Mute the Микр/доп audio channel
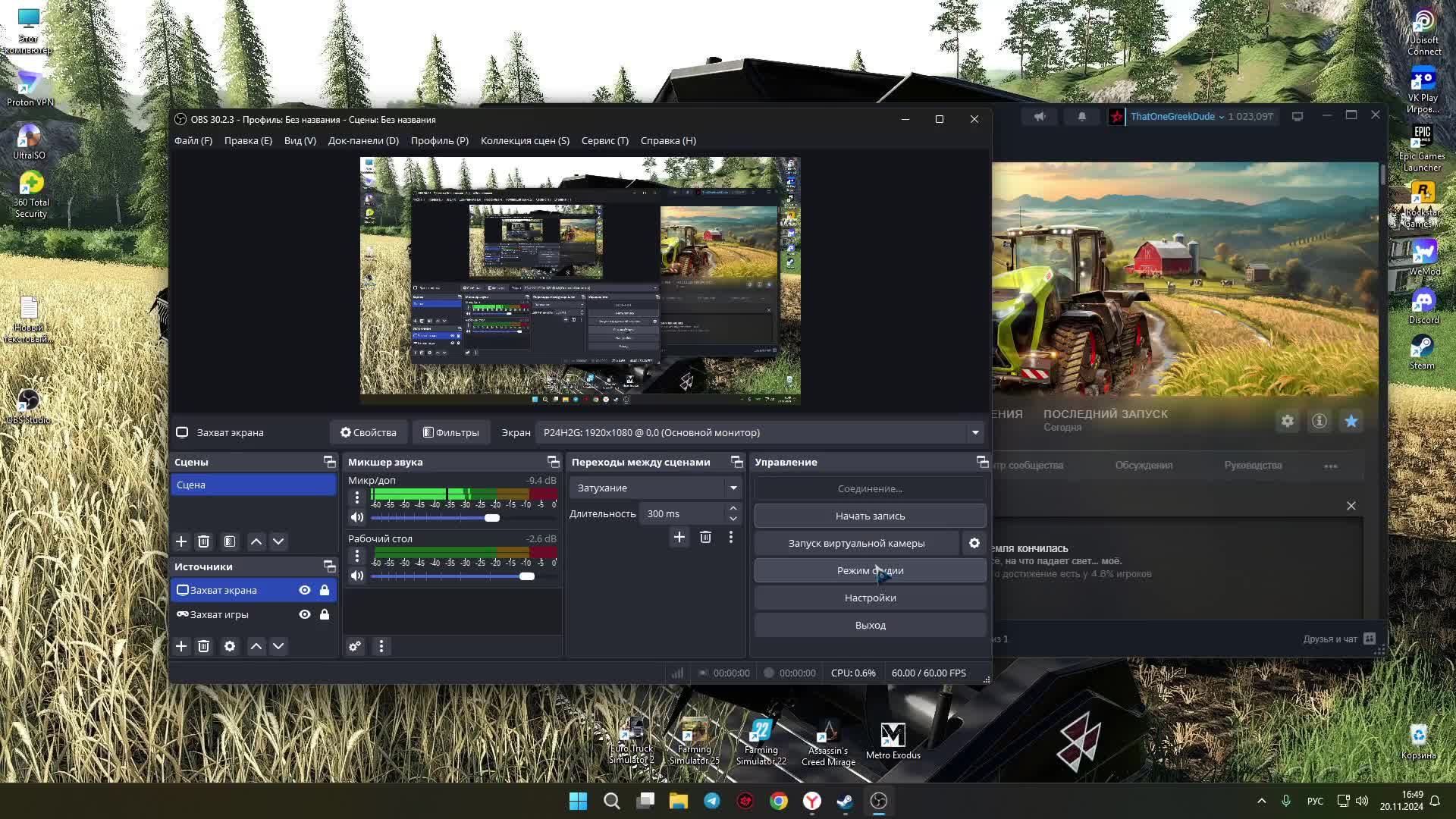1456x819 pixels. [x=357, y=517]
